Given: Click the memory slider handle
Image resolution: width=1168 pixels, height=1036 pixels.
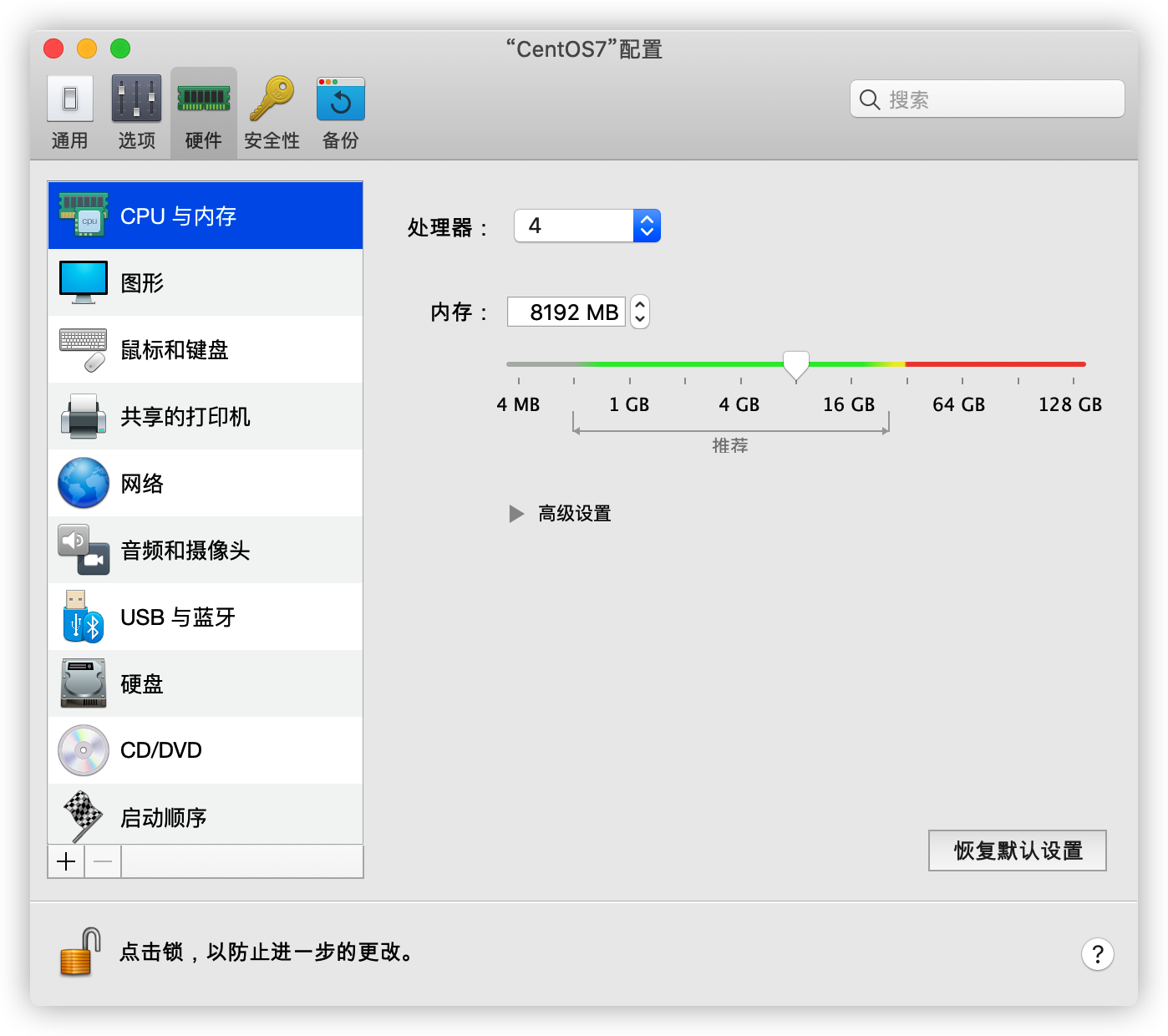Looking at the screenshot, I should (796, 365).
